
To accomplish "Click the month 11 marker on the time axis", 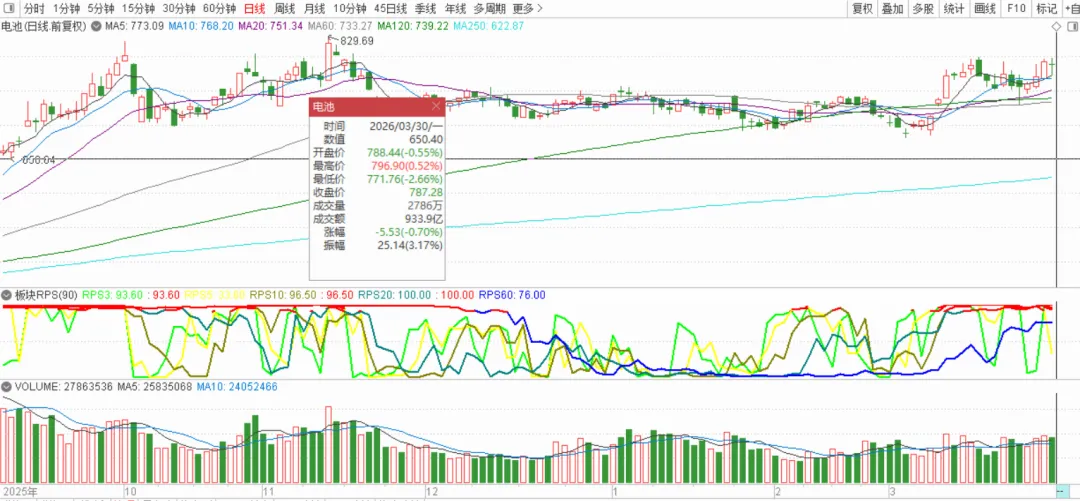I will pyautogui.click(x=271, y=491).
